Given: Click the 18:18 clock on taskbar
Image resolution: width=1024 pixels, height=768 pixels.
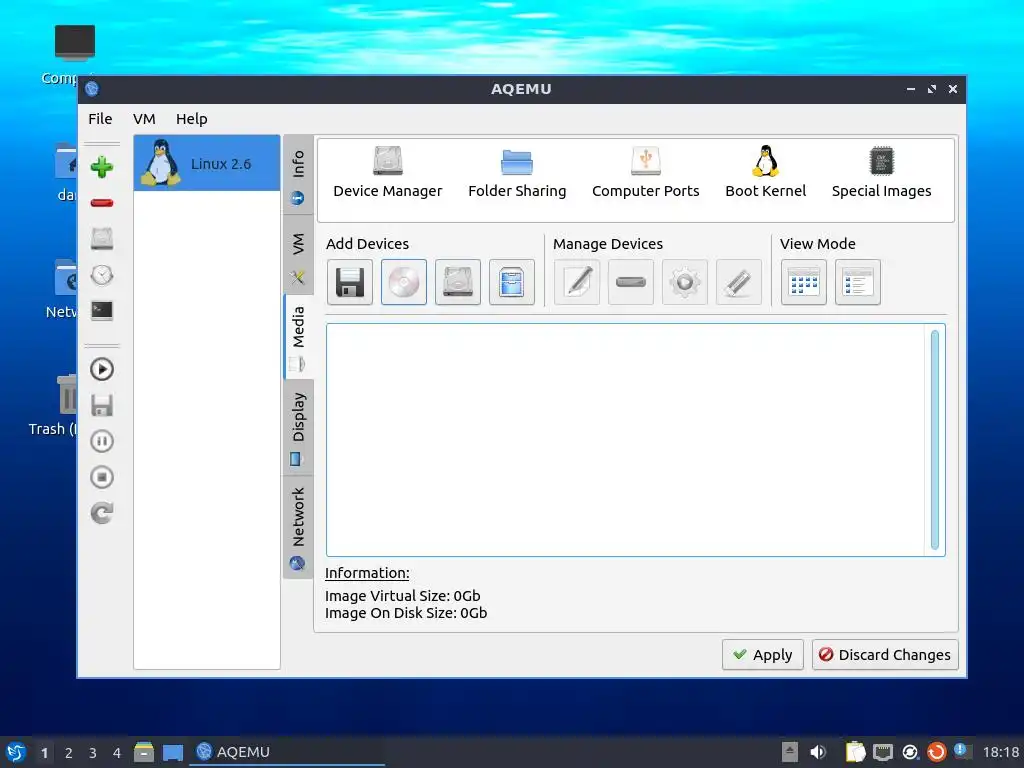Looking at the screenshot, I should 1000,752.
